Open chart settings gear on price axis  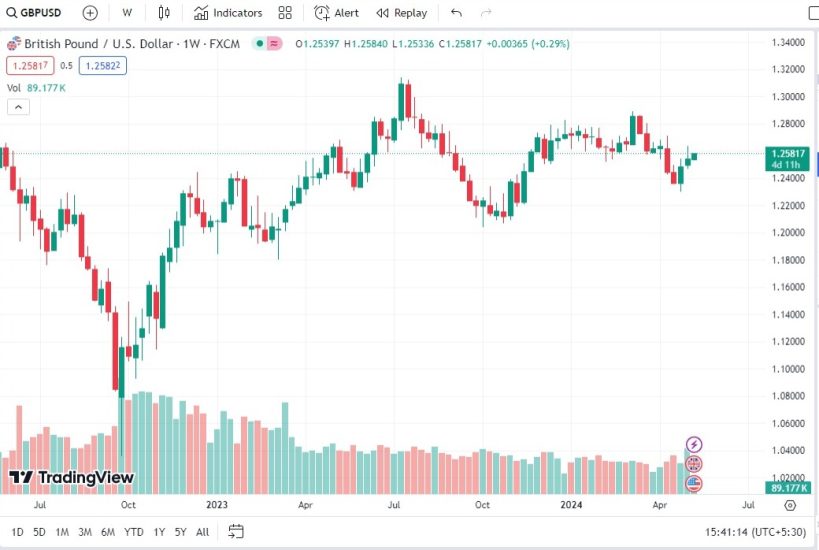789,505
